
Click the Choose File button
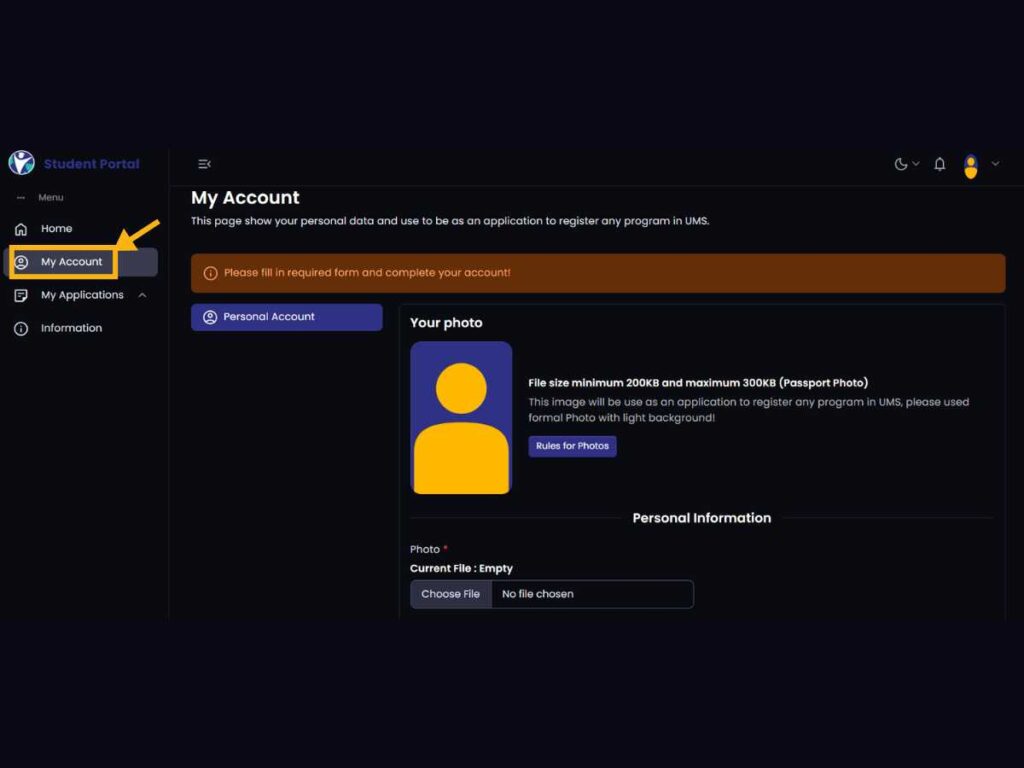451,594
